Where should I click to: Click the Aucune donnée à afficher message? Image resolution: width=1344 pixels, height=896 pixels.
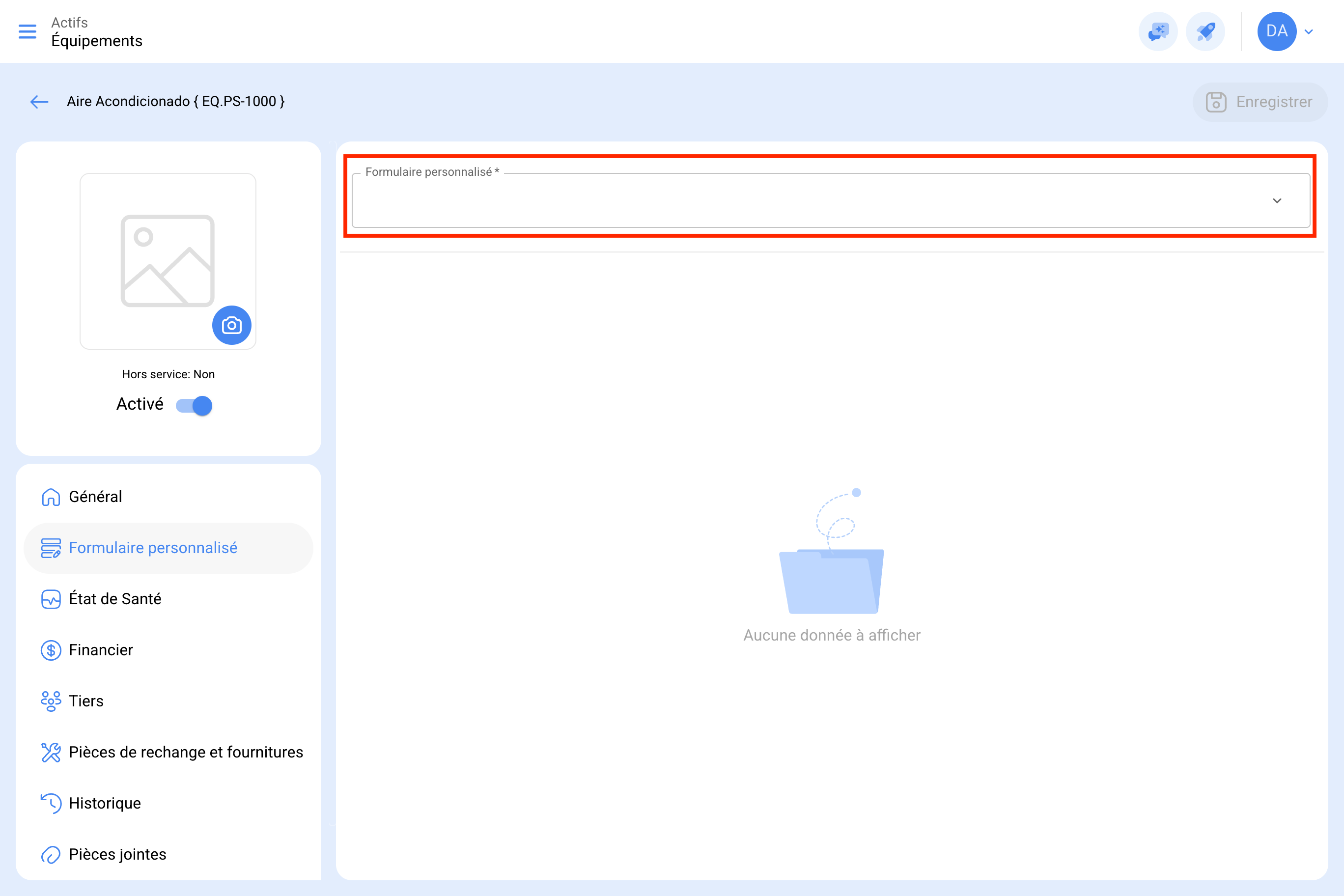832,635
